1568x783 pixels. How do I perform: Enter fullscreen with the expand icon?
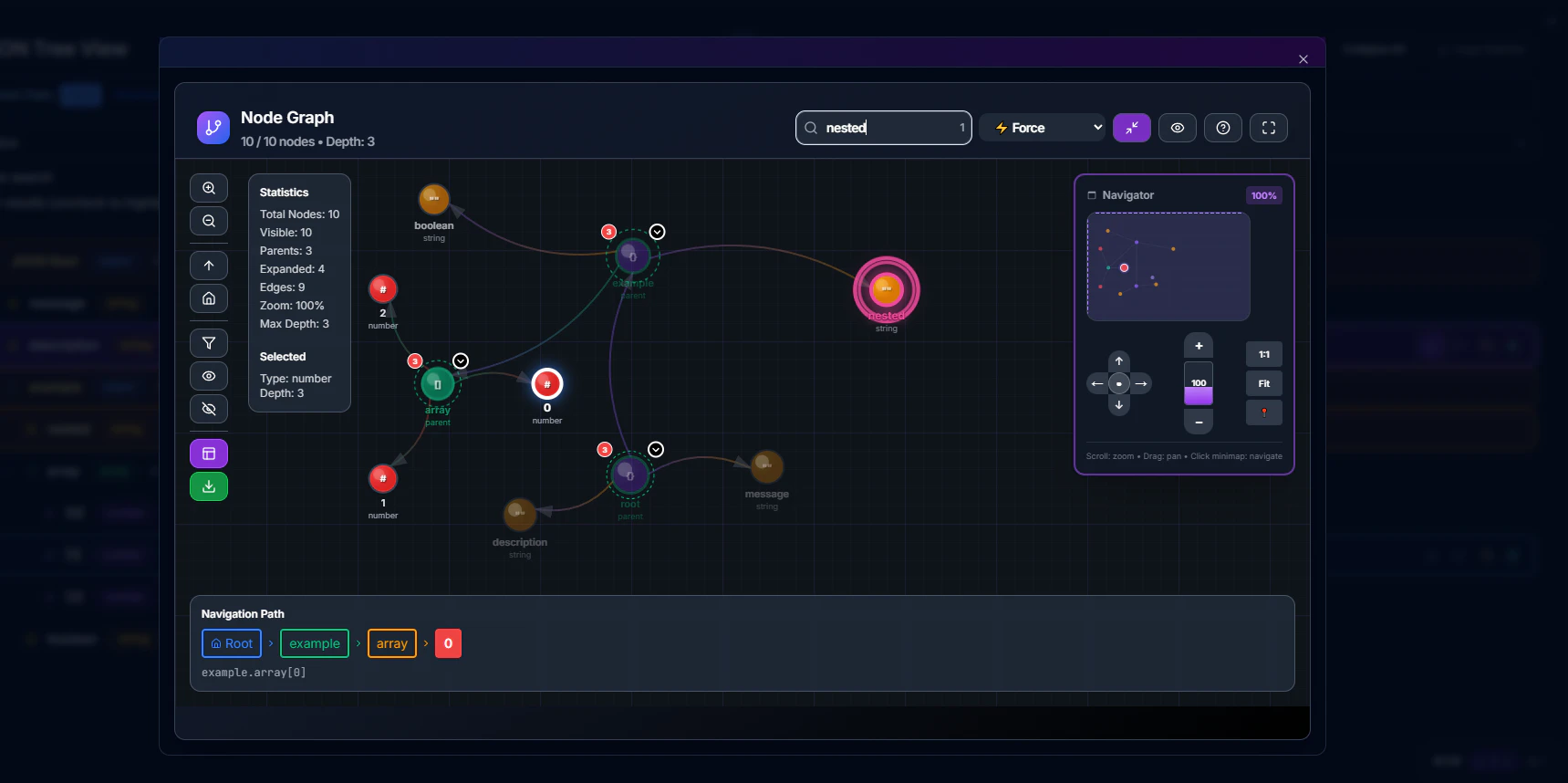click(x=1269, y=128)
